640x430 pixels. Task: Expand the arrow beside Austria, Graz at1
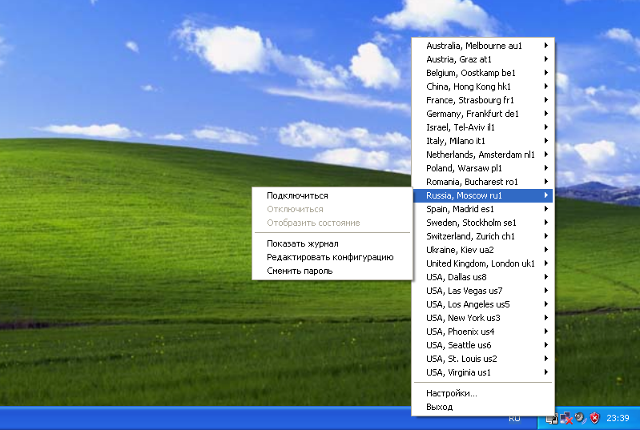pyautogui.click(x=546, y=59)
